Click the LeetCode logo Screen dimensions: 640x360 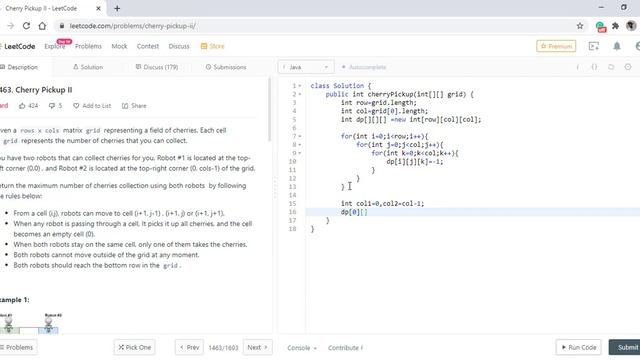coord(18,46)
